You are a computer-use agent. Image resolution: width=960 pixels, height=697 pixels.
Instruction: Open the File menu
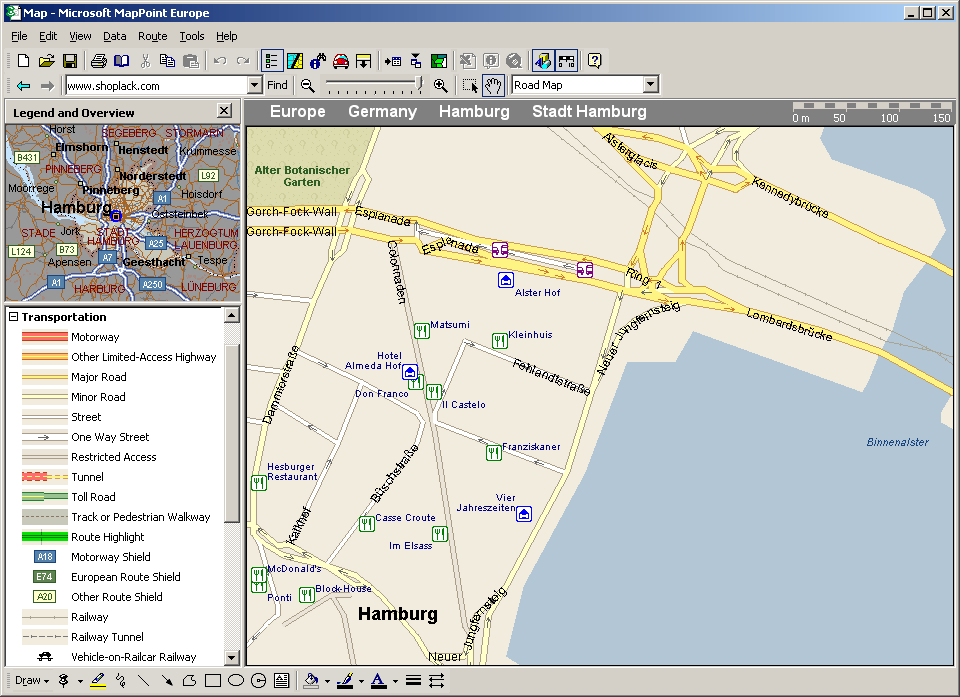20,36
